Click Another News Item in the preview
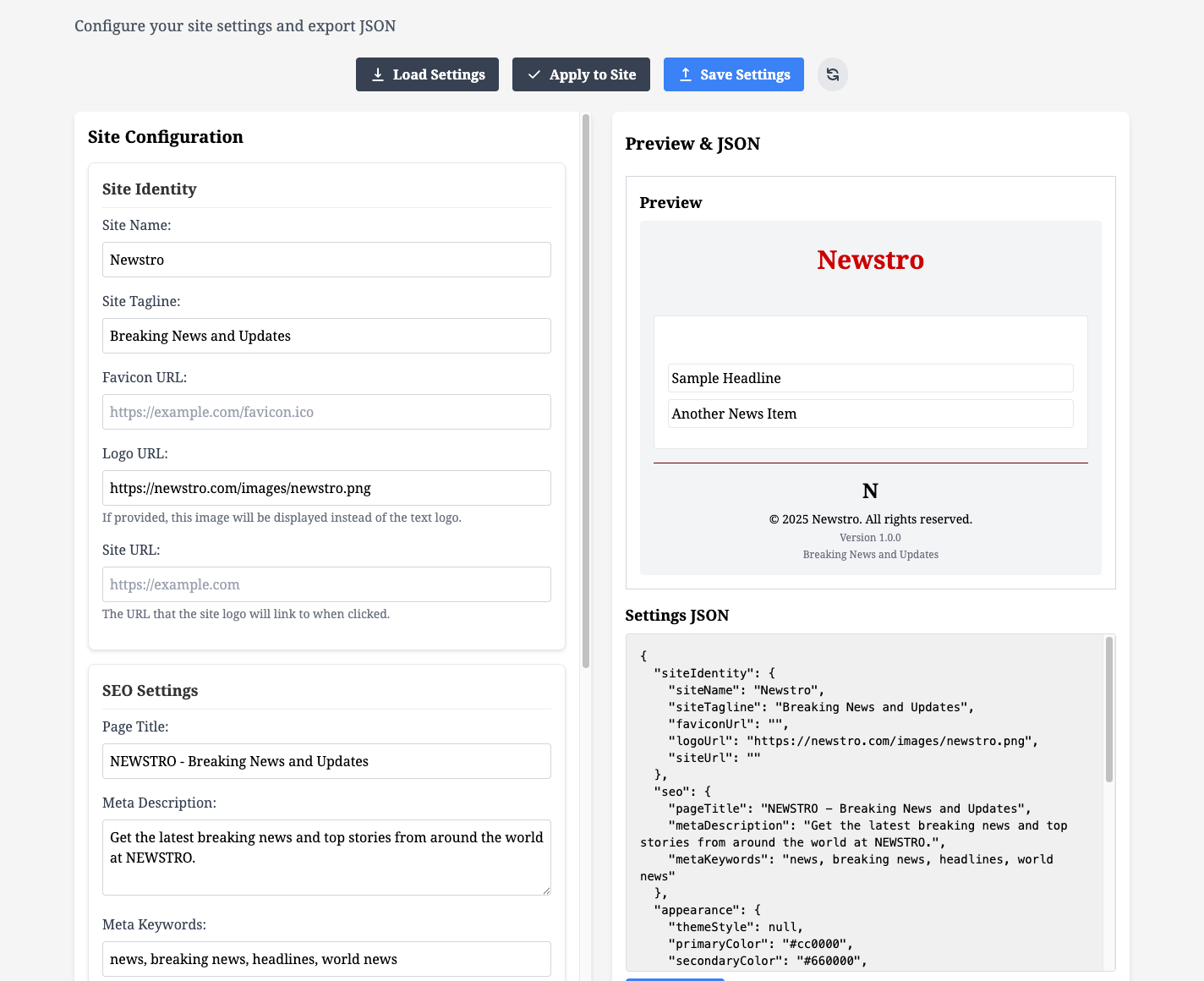Screen dimensions: 1204x981 pyautogui.click(x=870, y=414)
